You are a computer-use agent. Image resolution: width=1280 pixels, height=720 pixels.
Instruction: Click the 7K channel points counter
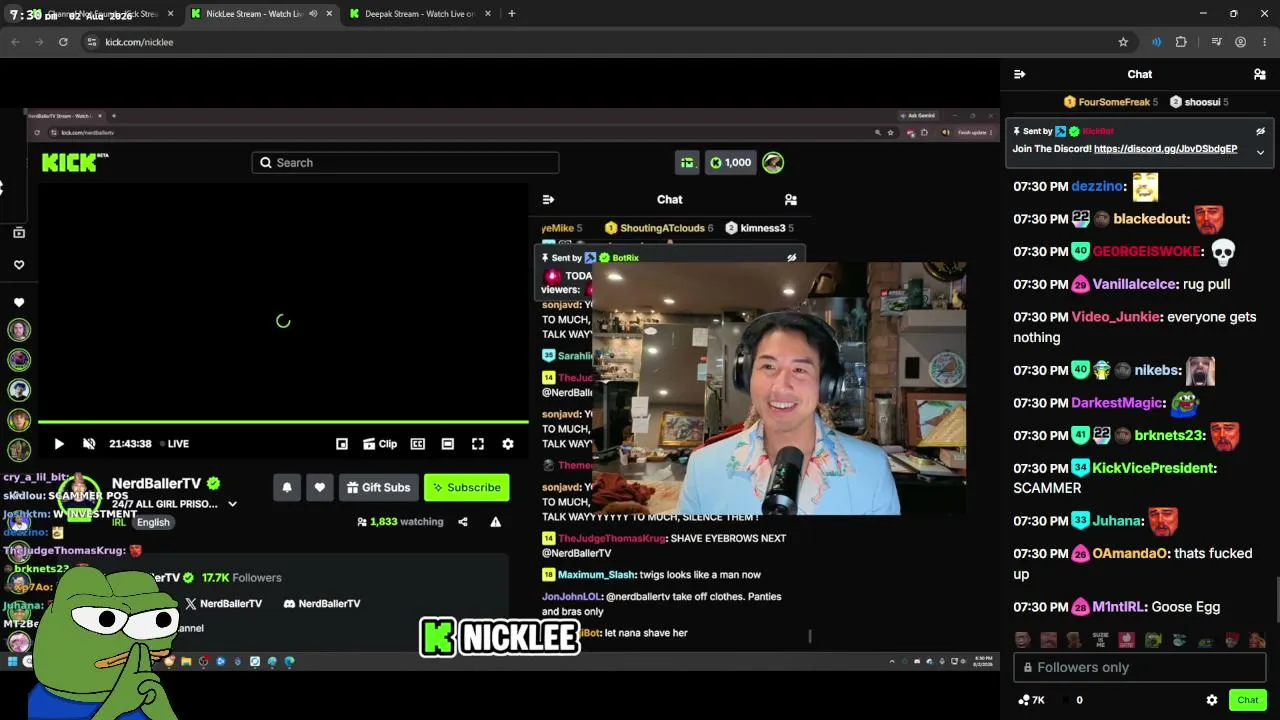coord(1031,700)
